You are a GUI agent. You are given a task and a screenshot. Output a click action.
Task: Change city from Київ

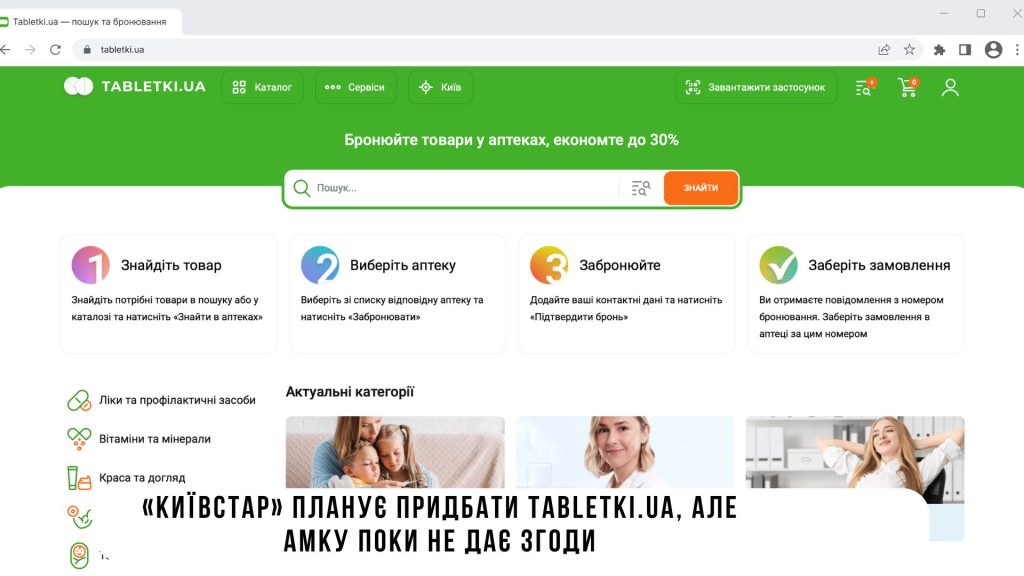pyautogui.click(x=440, y=87)
